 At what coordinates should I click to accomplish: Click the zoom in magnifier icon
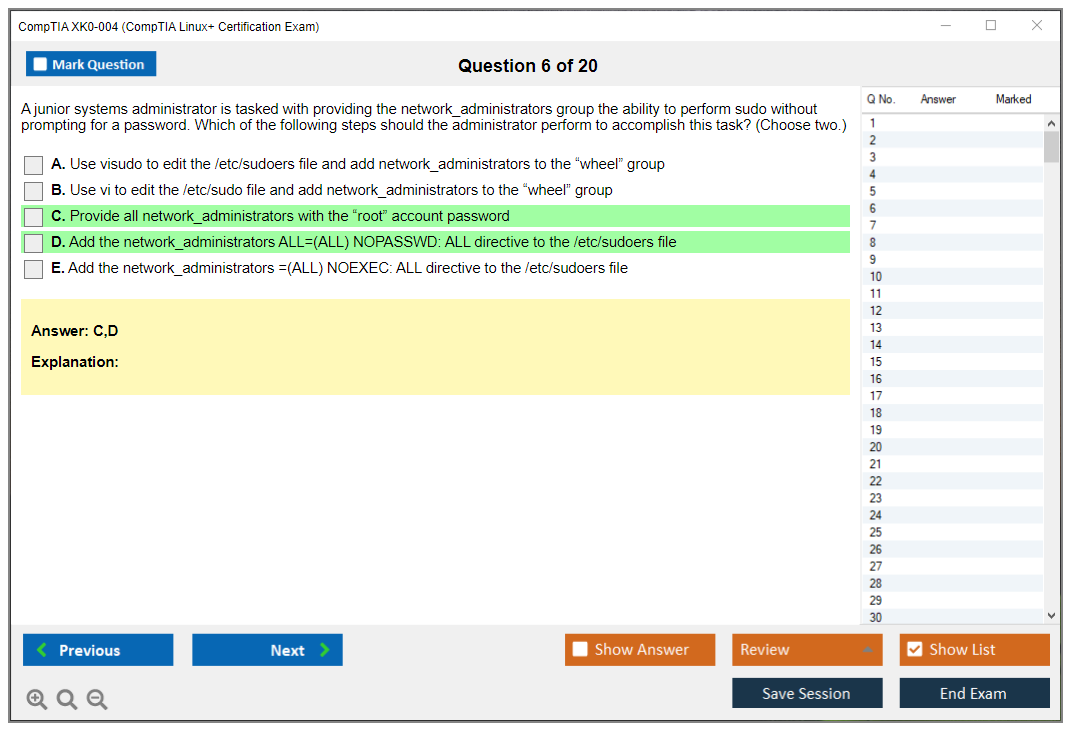coord(37,700)
